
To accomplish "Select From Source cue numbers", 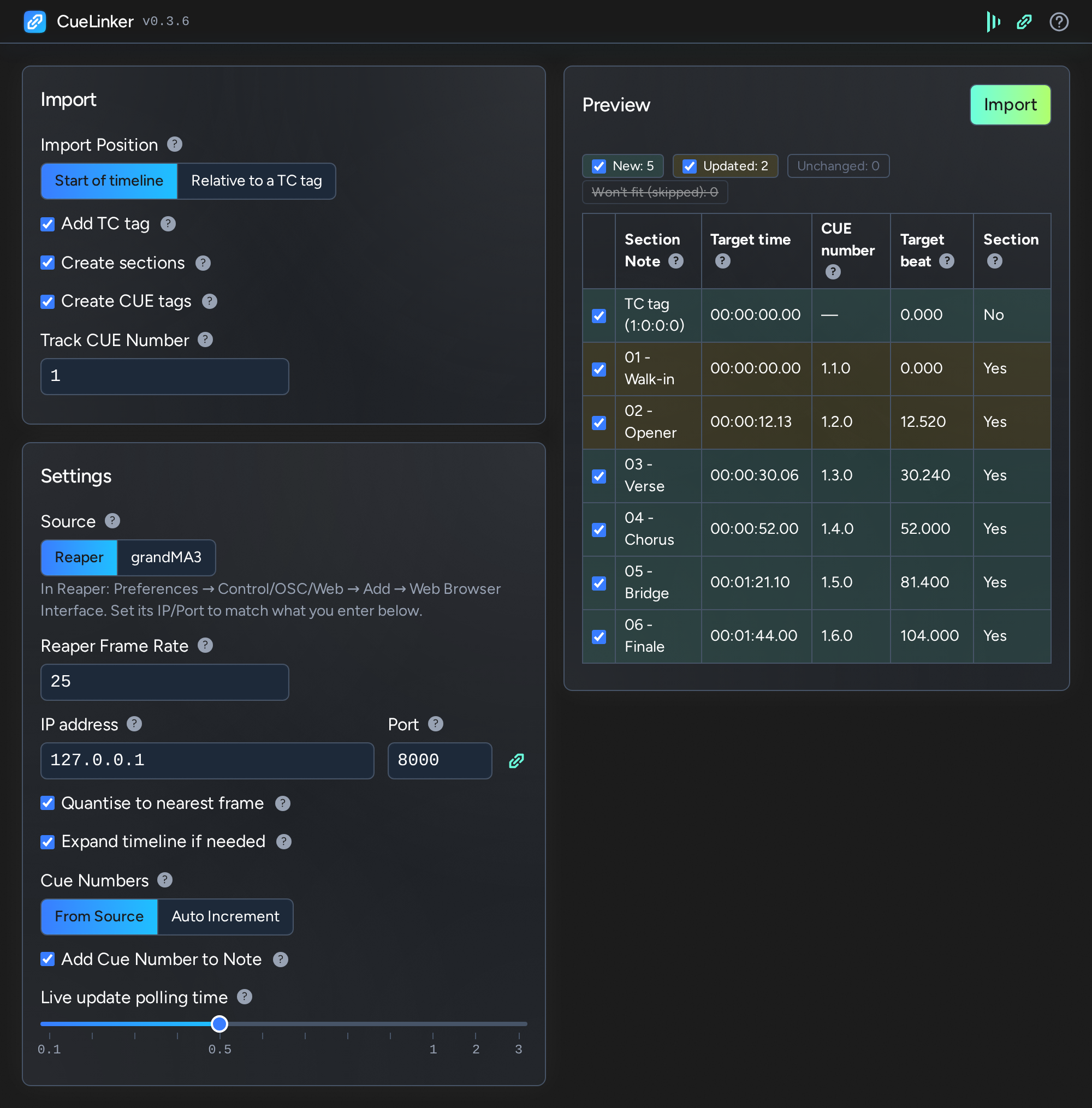I will (x=99, y=916).
